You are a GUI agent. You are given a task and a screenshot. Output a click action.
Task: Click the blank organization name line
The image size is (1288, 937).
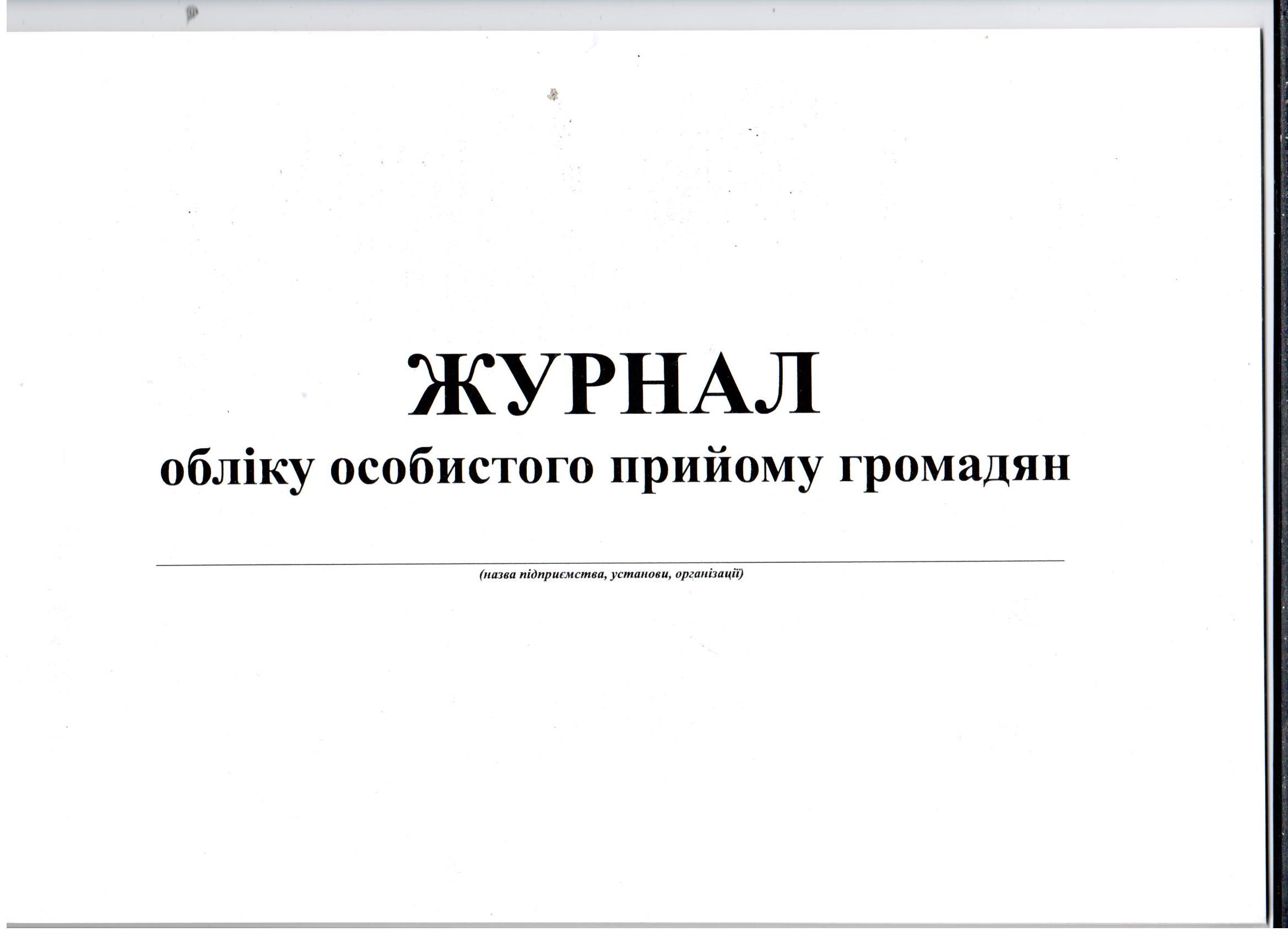point(610,562)
